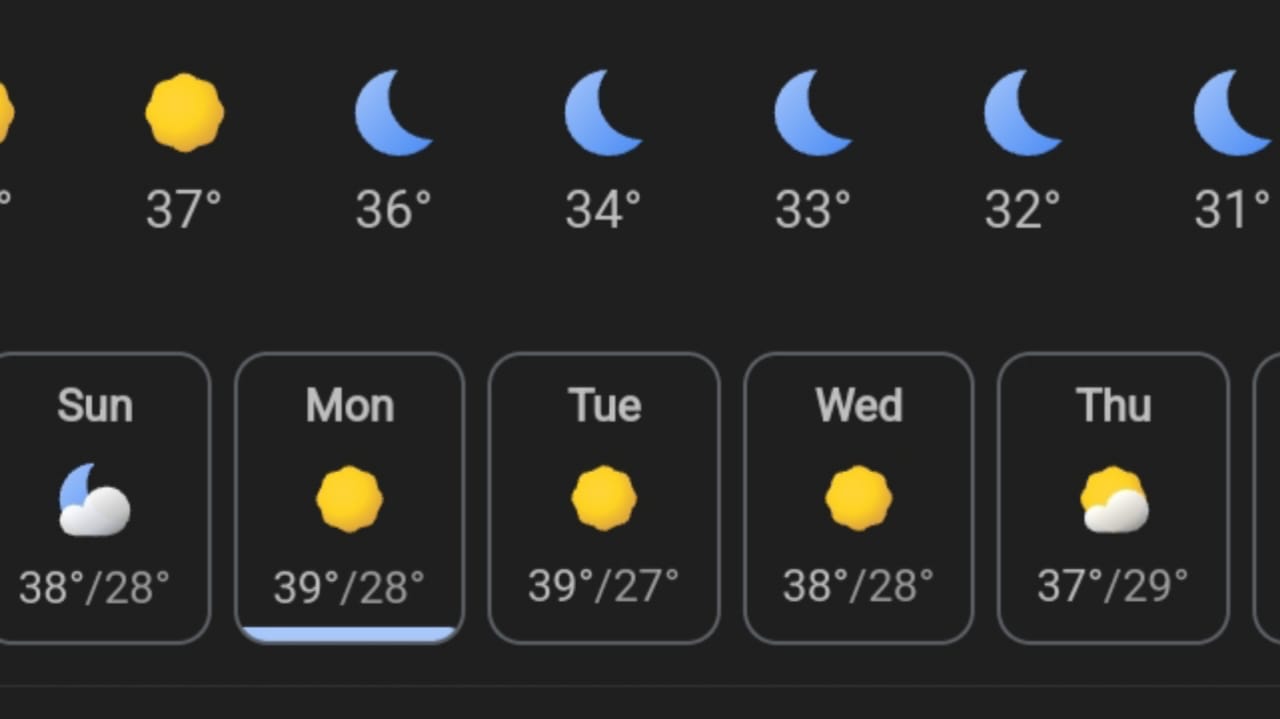
Task: Click the 33° hourly temperature
Action: pyautogui.click(x=813, y=210)
